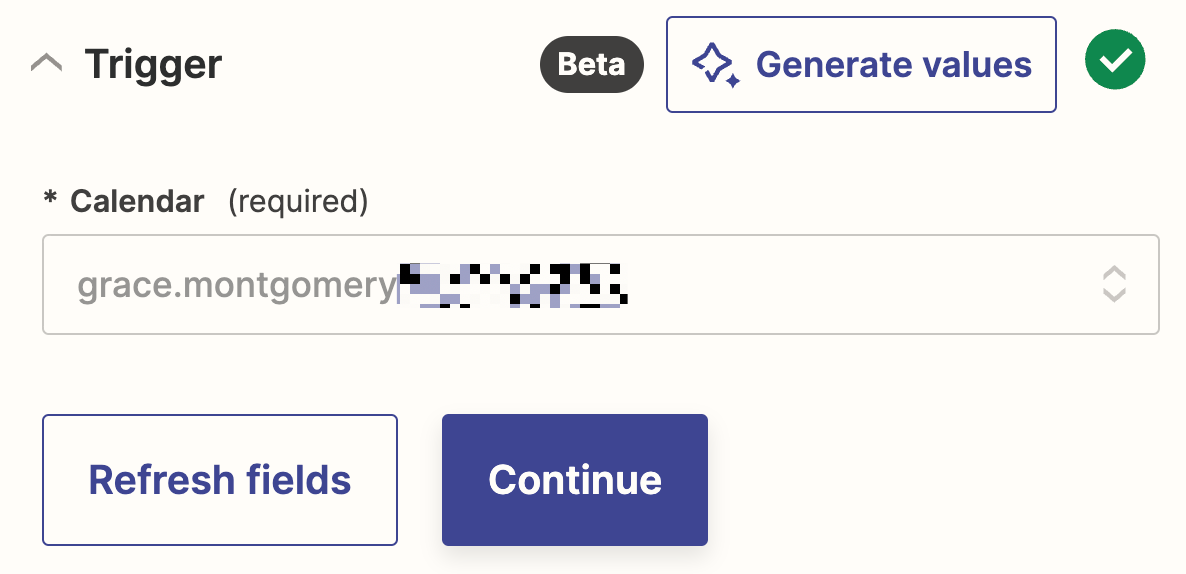Click the white check inside green circle
This screenshot has height=574, width=1186.
(x=1115, y=62)
